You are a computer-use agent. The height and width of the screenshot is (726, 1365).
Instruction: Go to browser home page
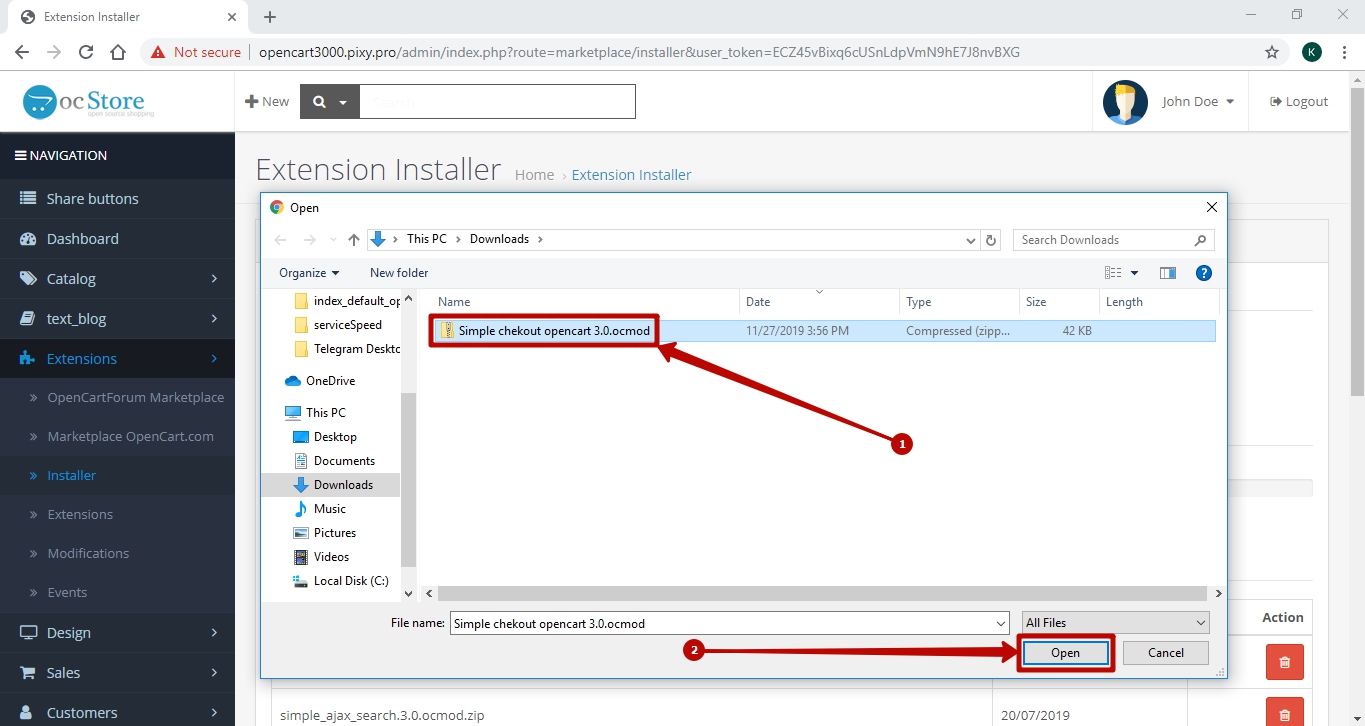point(118,52)
